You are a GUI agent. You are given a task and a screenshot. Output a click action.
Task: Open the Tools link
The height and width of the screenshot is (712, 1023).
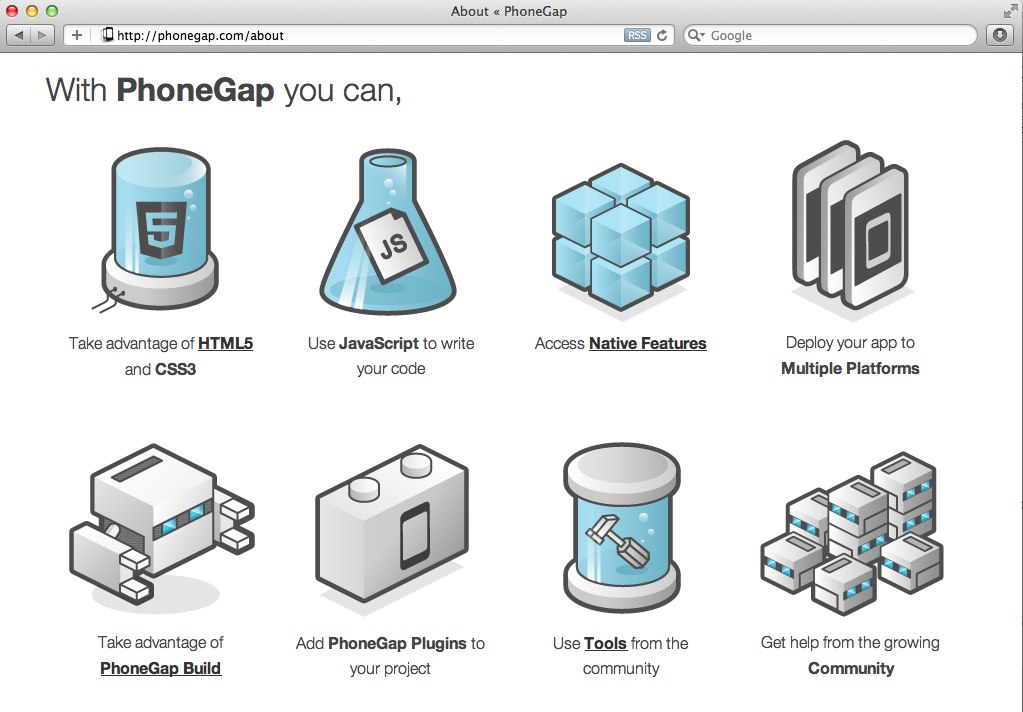tap(605, 643)
